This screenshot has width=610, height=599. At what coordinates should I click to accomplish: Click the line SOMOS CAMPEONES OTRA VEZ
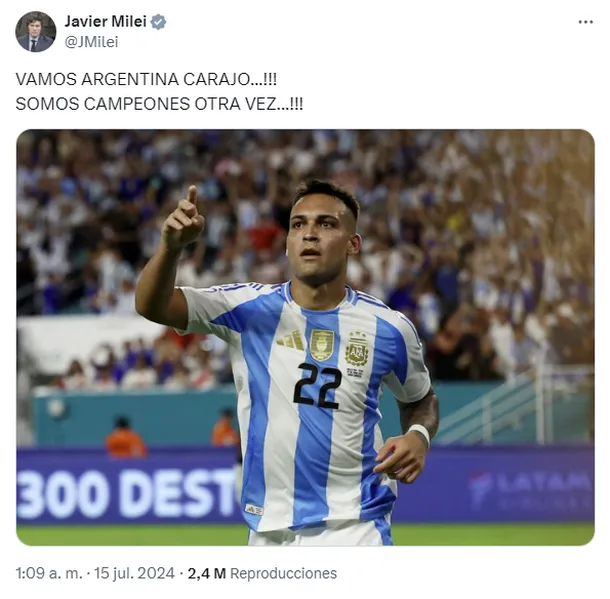coord(159,104)
